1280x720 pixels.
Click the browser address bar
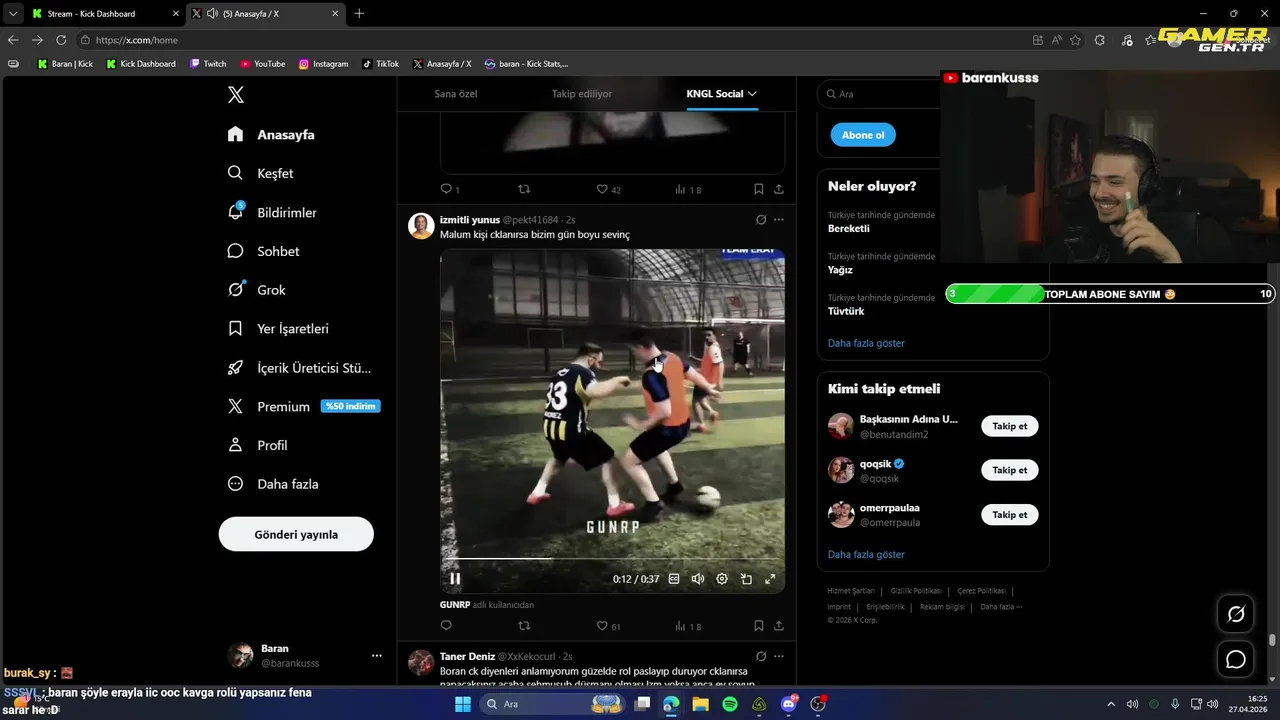pos(550,40)
